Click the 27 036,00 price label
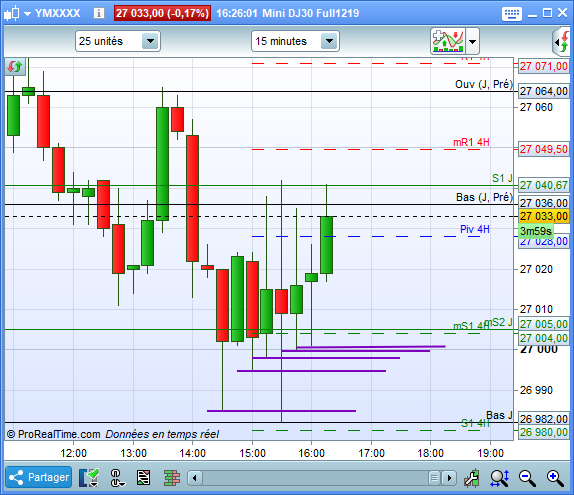The height and width of the screenshot is (495, 574). pyautogui.click(x=544, y=203)
